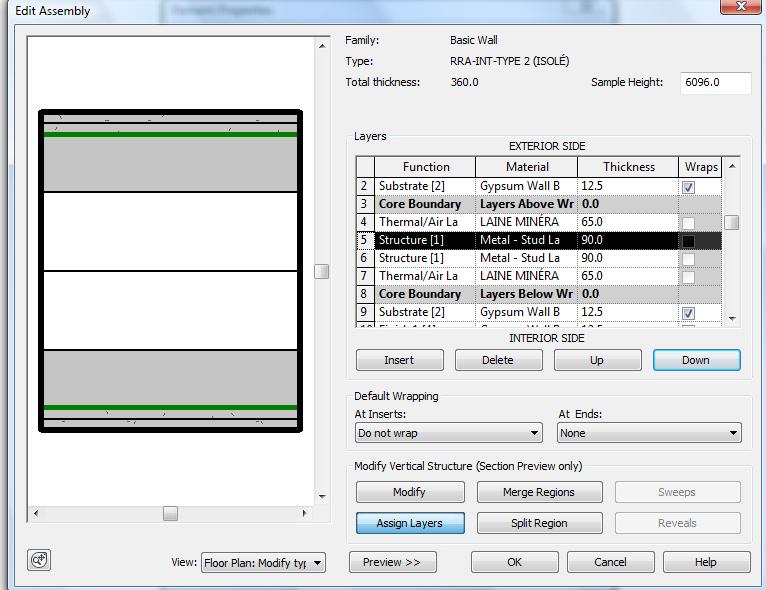The width and height of the screenshot is (766, 590).
Task: Click preview pane horizontal scrollbar thumb
Action: point(170,513)
